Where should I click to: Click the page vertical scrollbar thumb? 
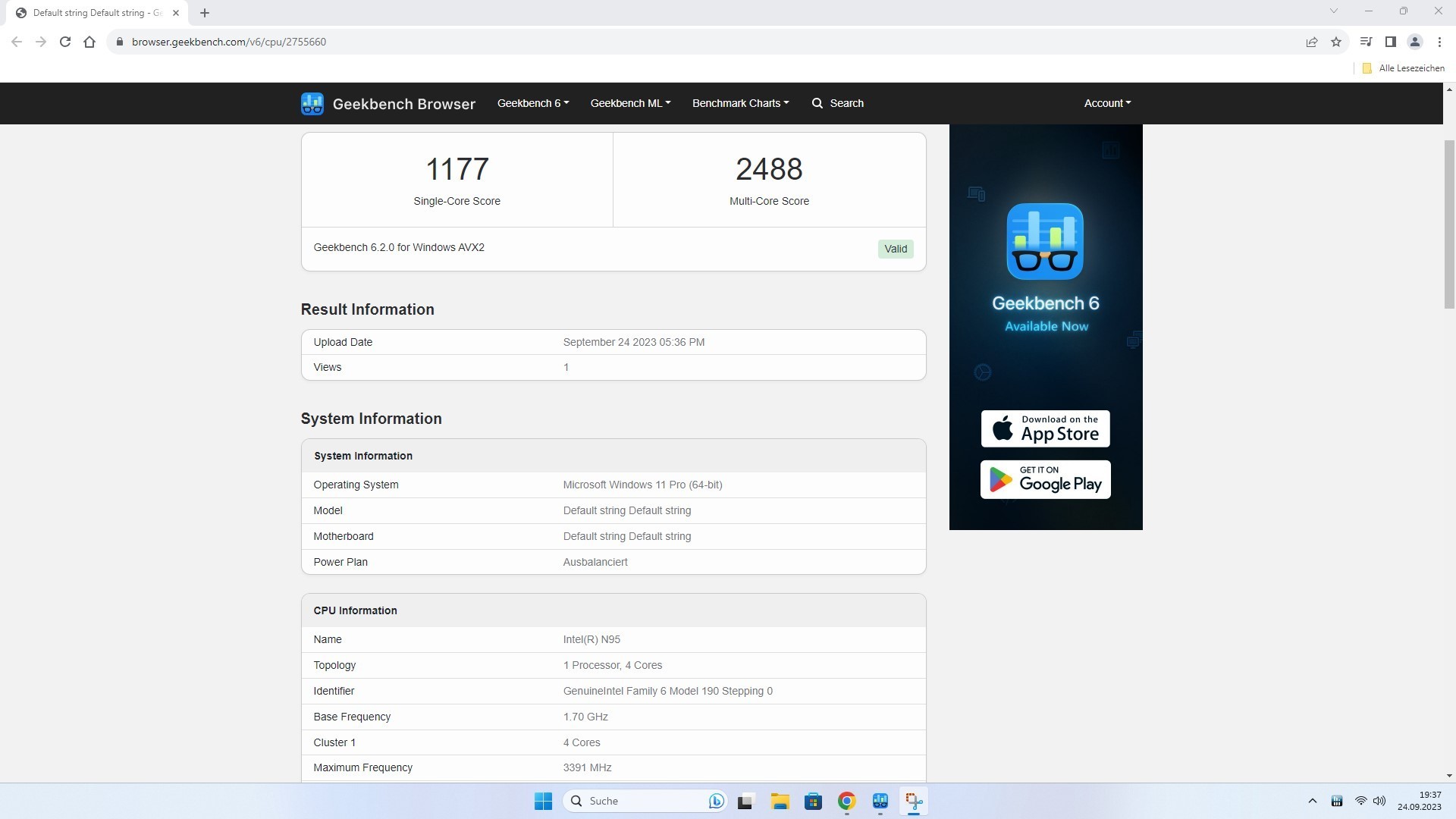[x=1449, y=224]
